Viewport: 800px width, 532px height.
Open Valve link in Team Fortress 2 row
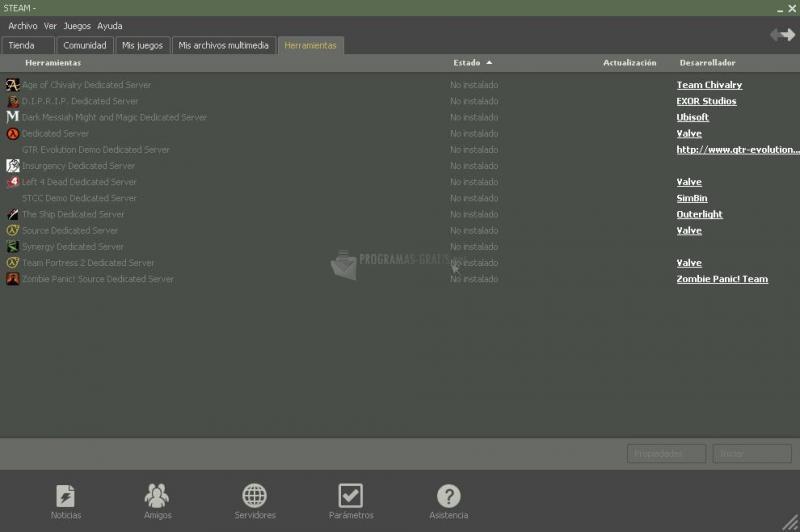(x=689, y=263)
